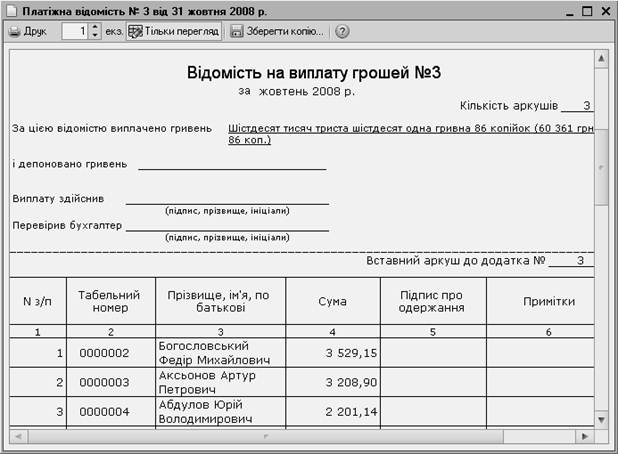Click the Прізвище, ім'я, по батькові header
The width and height of the screenshot is (618, 454).
tap(219, 301)
